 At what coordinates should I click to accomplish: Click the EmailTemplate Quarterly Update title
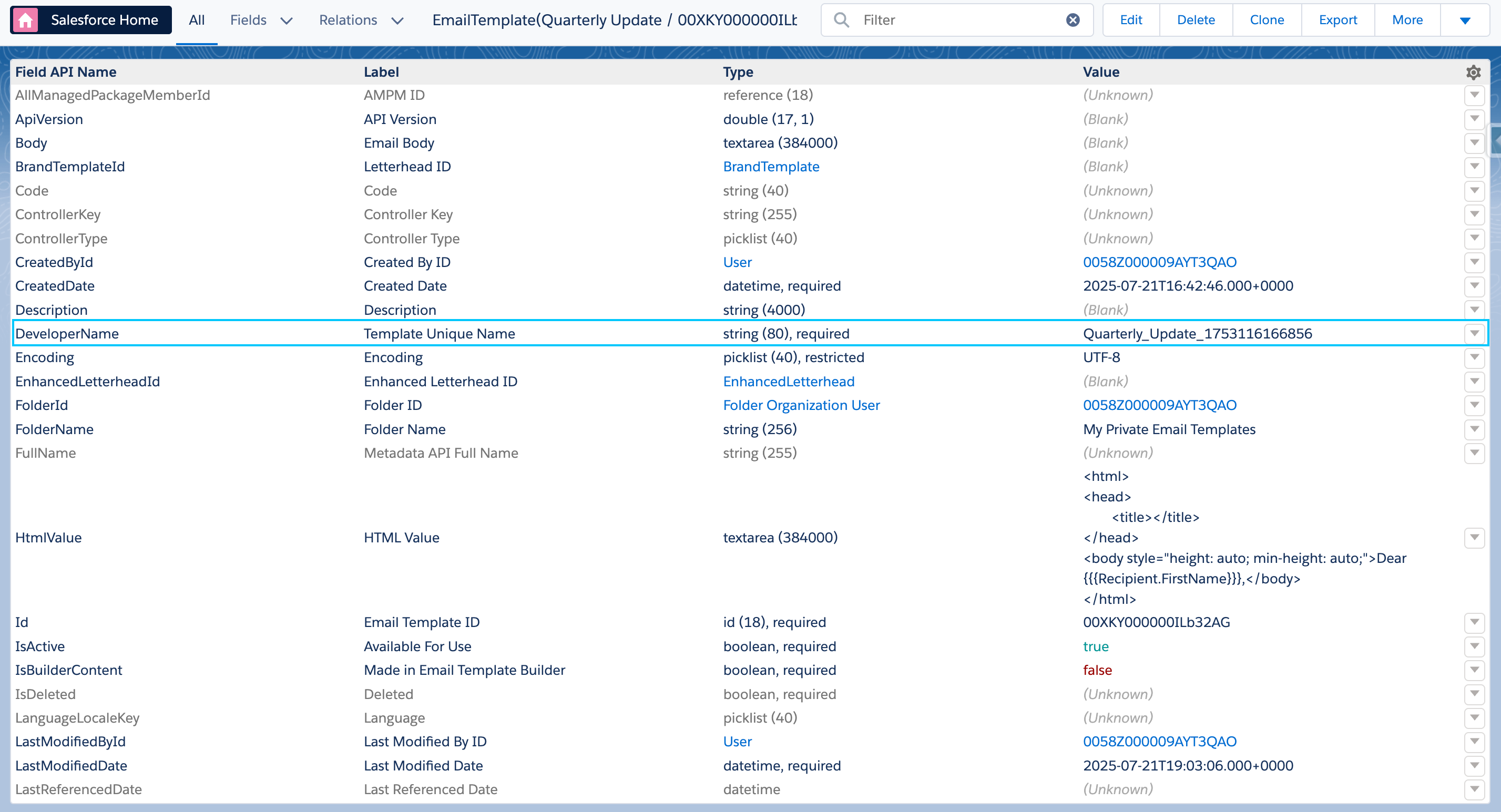pos(615,20)
